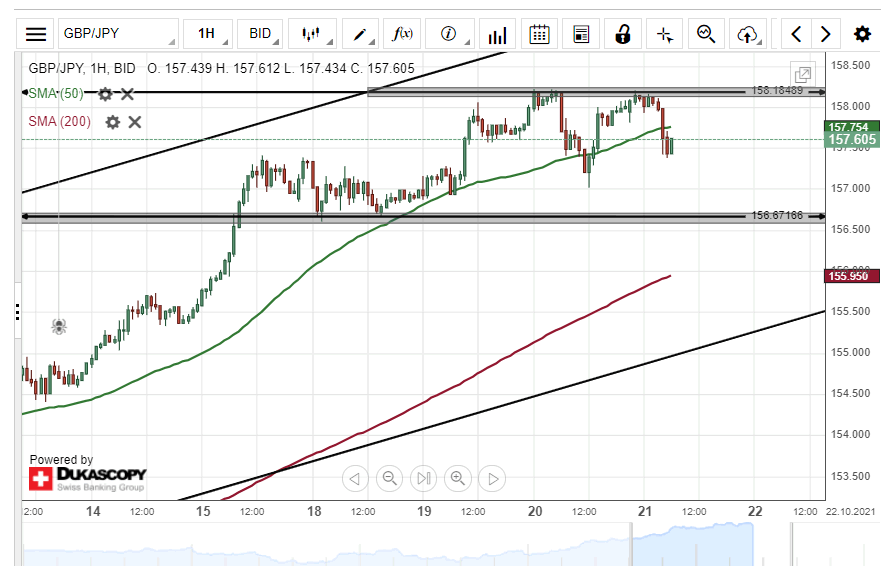Open the economic calendar icon
Screen dimensions: 882x574
click(539, 34)
